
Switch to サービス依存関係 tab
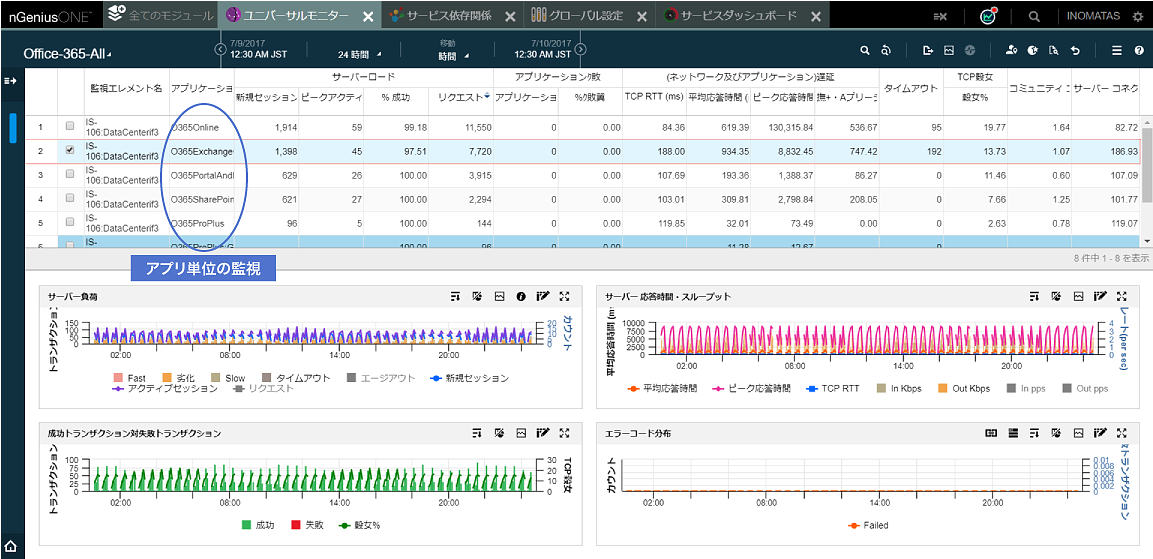[448, 16]
